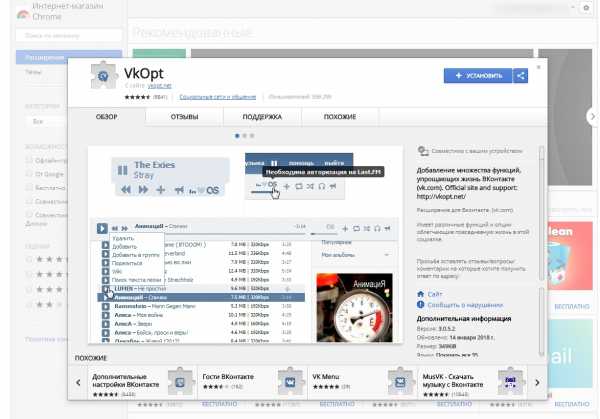600x419 pixels.
Task: Click the report abuse link
Action: point(465,305)
